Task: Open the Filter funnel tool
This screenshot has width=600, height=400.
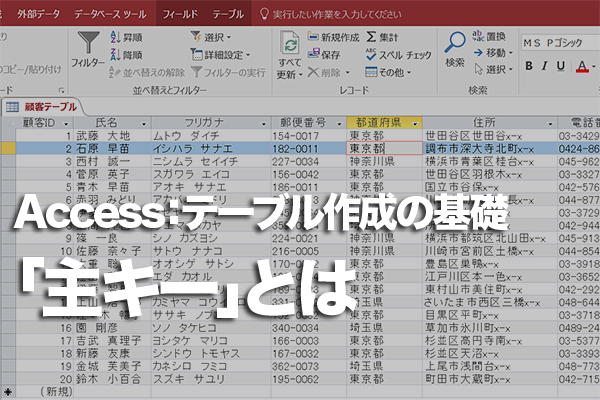Action: [88, 50]
